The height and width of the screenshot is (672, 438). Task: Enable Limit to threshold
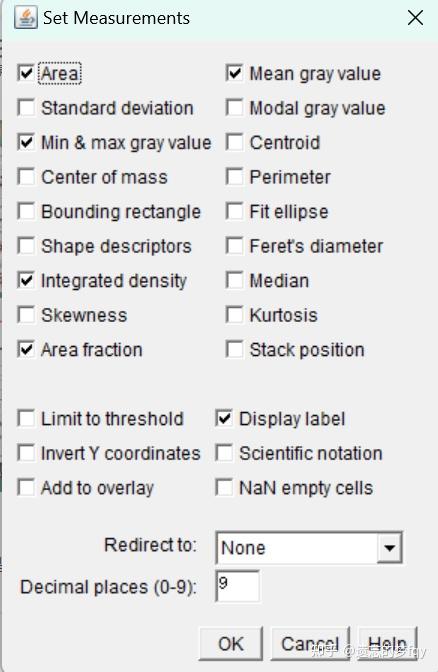[26, 419]
